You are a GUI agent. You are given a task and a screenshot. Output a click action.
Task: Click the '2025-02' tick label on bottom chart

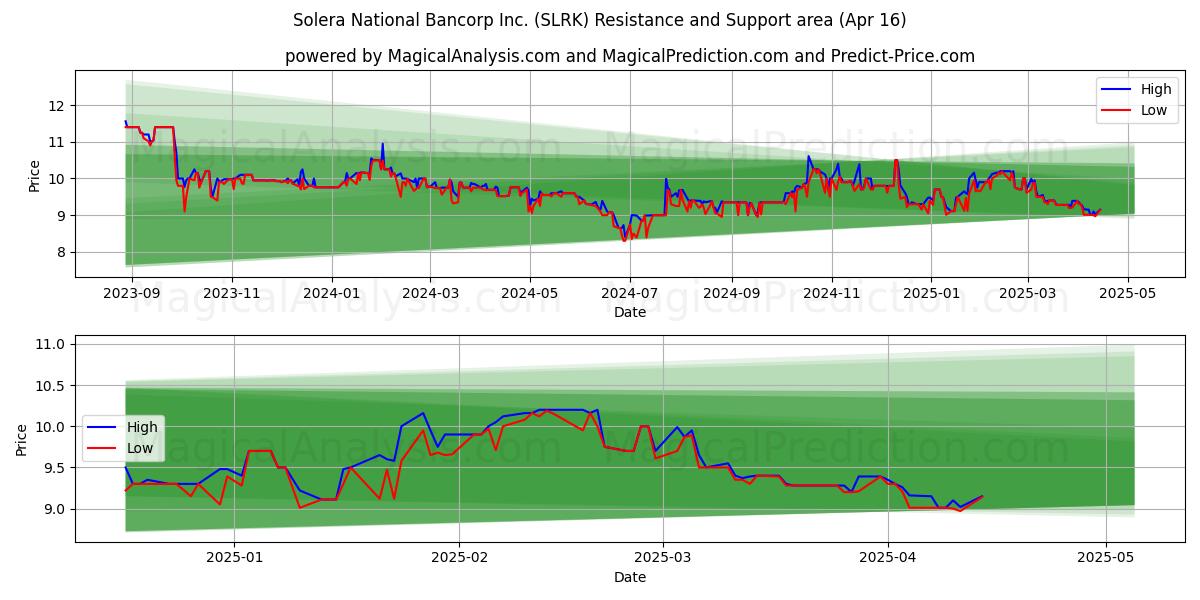click(459, 559)
